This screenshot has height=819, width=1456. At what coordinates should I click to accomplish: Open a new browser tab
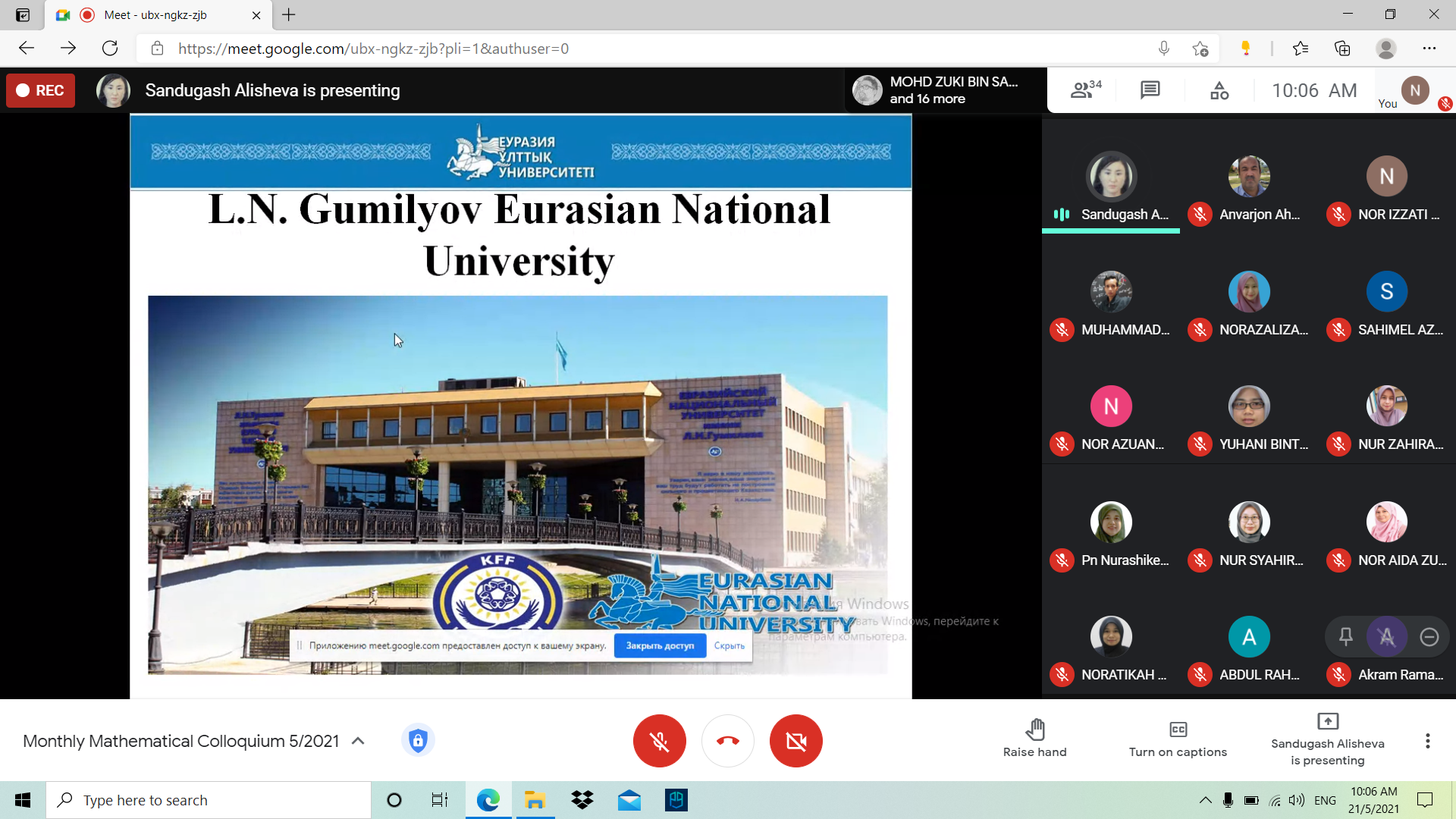289,14
